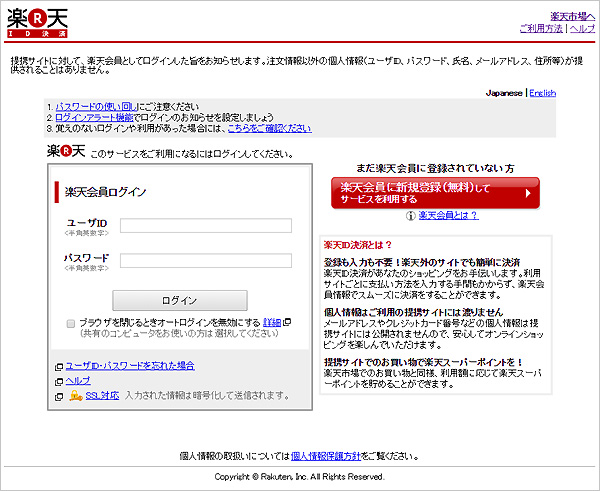Click the small 楽天 logo above login box
This screenshot has height=491, width=600.
(66, 151)
